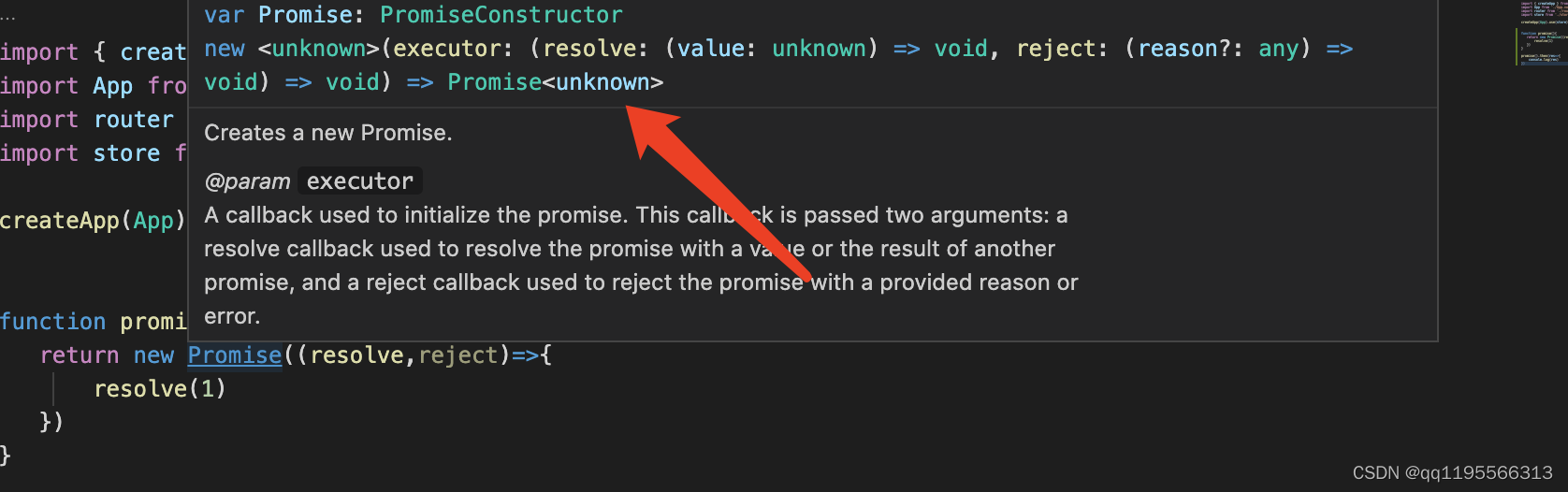The width and height of the screenshot is (1568, 492).
Task: Click the store identifier in the fourth import
Action: pyautogui.click(x=126, y=153)
